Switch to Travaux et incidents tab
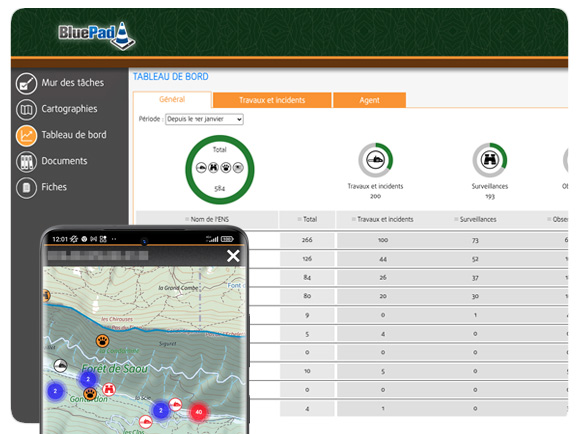 pos(272,100)
